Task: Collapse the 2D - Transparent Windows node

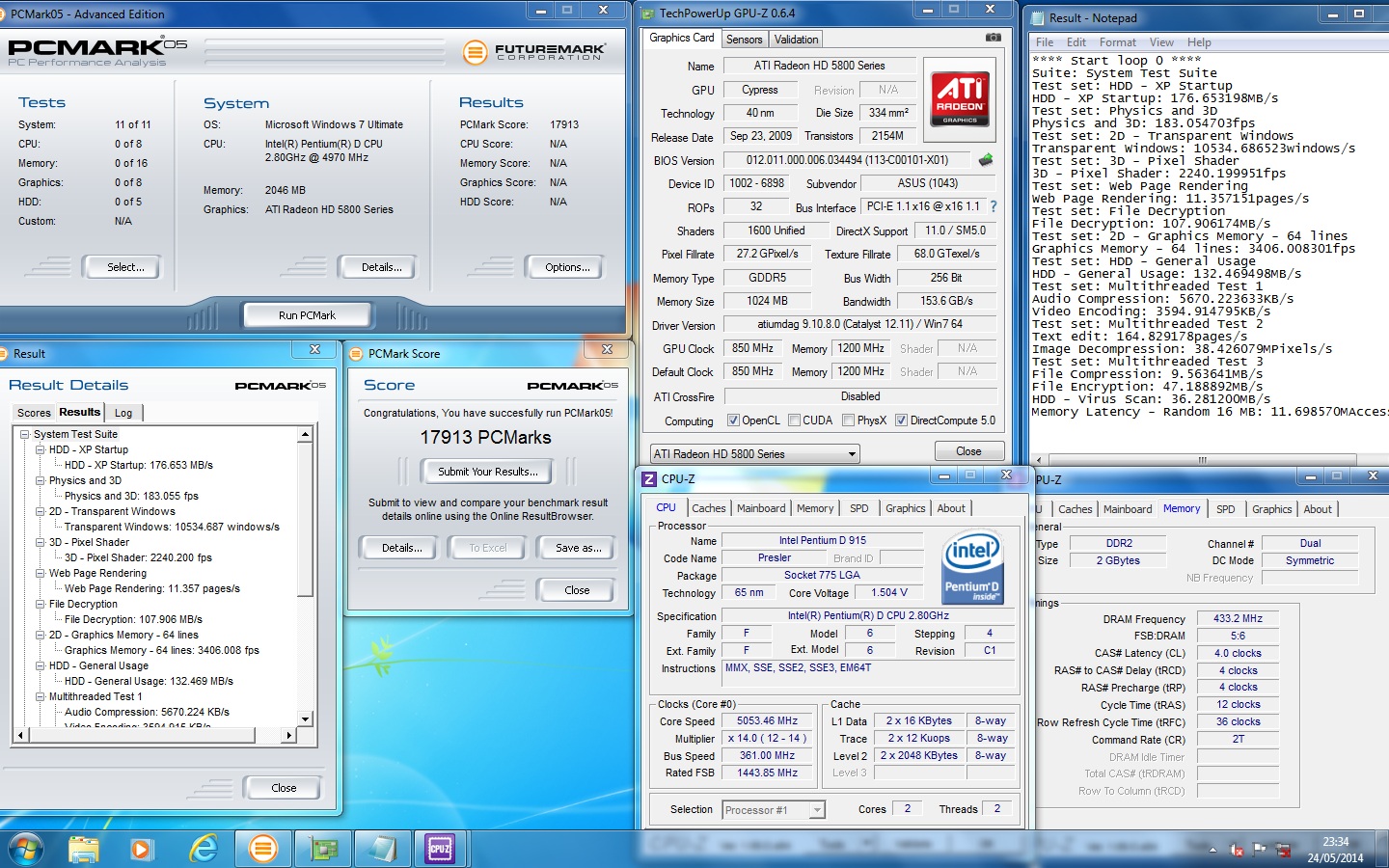Action: tap(41, 511)
